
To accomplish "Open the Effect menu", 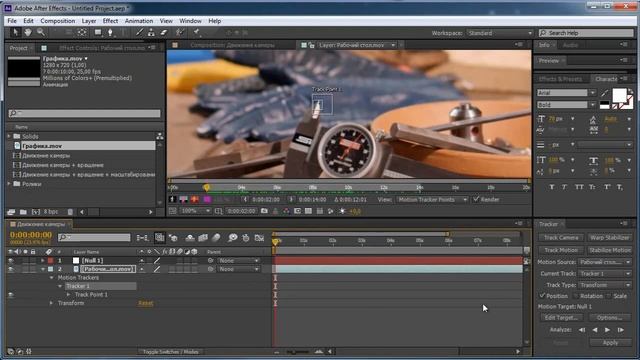I will click(110, 21).
